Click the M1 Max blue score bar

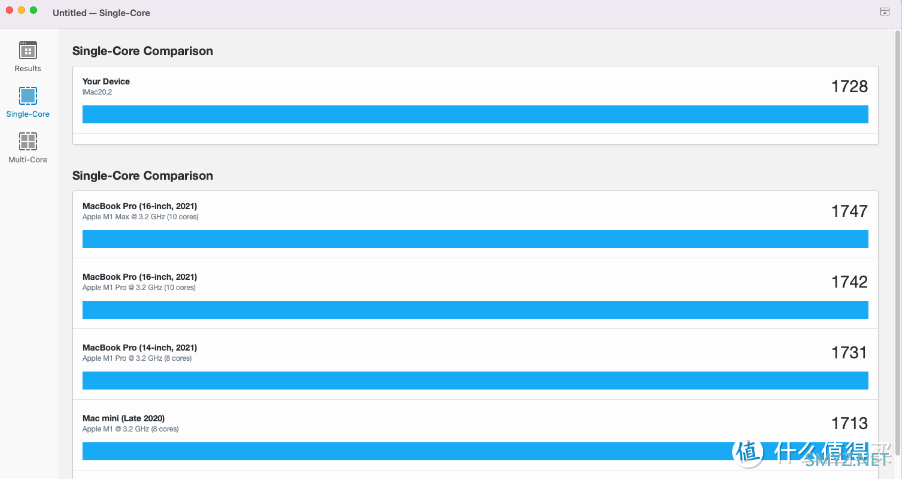pyautogui.click(x=475, y=239)
